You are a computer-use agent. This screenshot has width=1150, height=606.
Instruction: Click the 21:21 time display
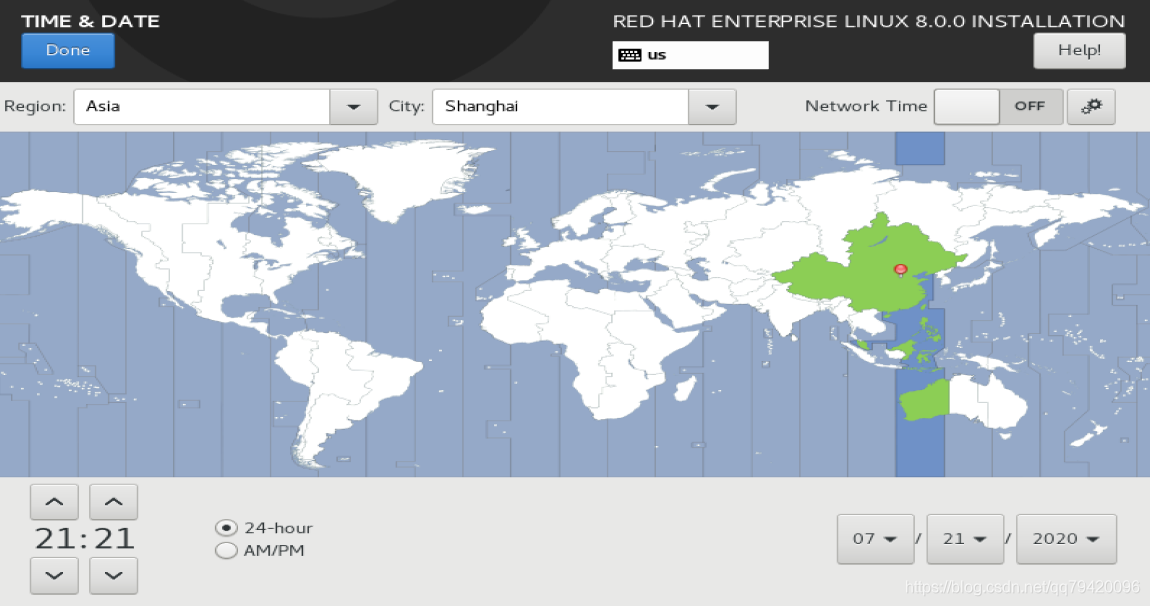click(x=84, y=539)
